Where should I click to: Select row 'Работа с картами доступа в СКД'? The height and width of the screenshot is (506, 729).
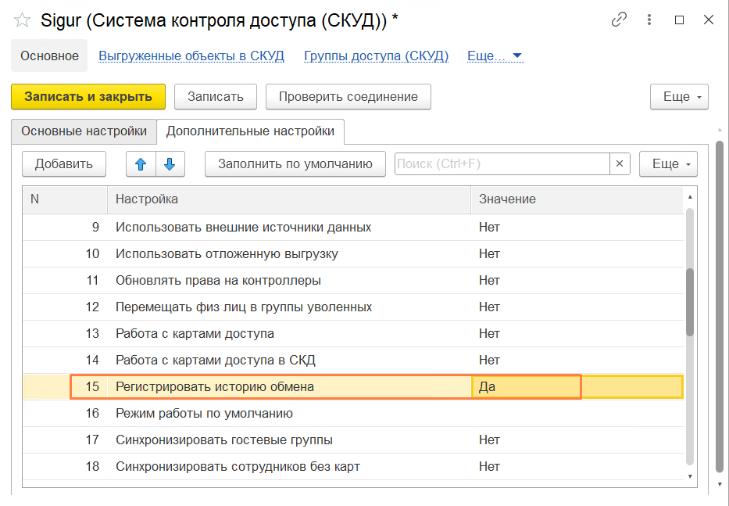pos(223,360)
